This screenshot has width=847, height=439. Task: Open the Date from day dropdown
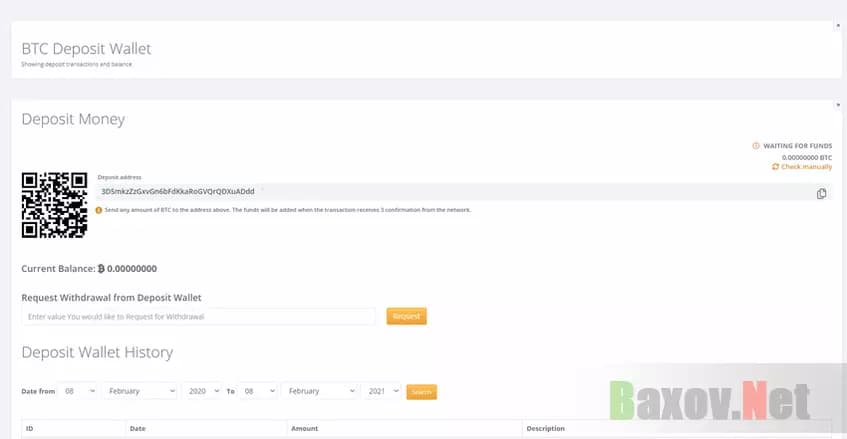coord(79,391)
